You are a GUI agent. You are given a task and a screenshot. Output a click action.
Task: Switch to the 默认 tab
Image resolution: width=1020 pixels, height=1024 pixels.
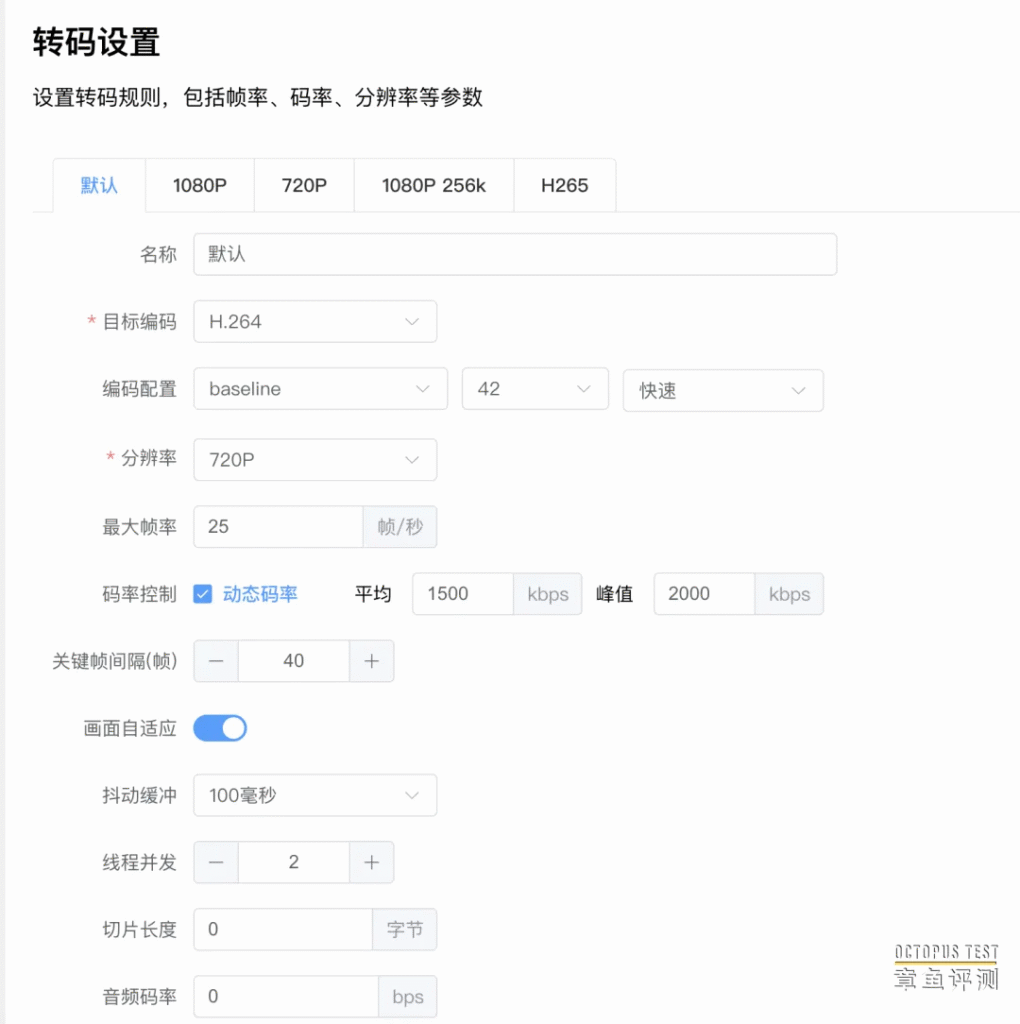99,185
